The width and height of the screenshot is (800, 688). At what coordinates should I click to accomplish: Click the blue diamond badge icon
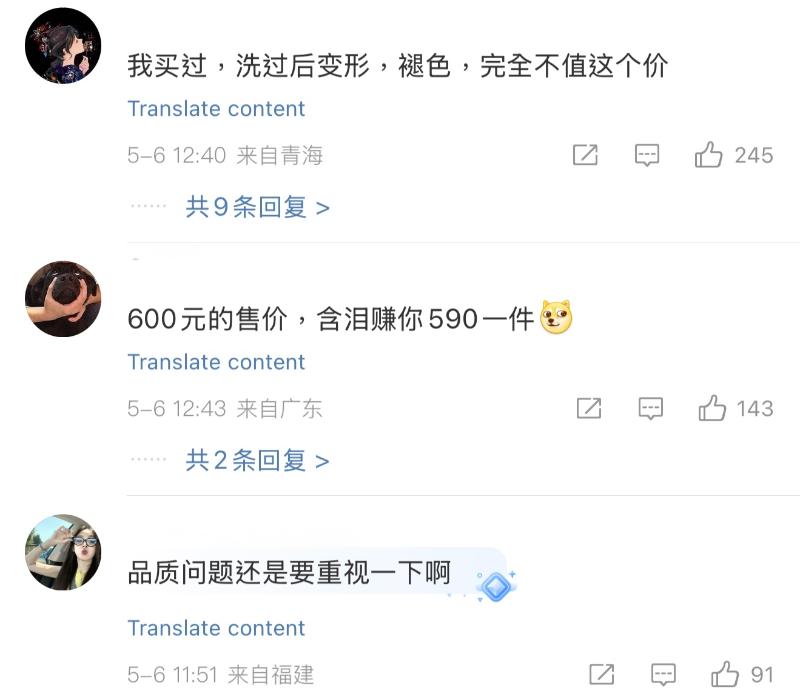[495, 585]
